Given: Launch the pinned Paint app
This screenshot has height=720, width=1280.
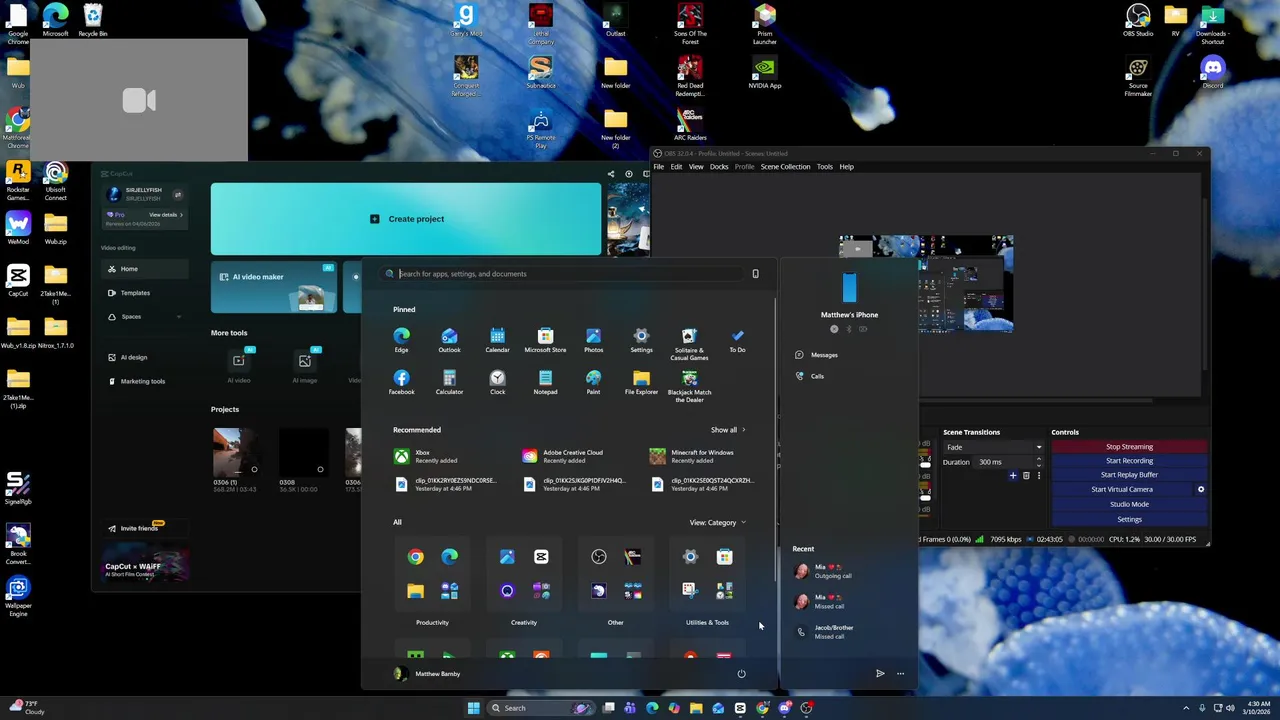Looking at the screenshot, I should (x=593, y=382).
